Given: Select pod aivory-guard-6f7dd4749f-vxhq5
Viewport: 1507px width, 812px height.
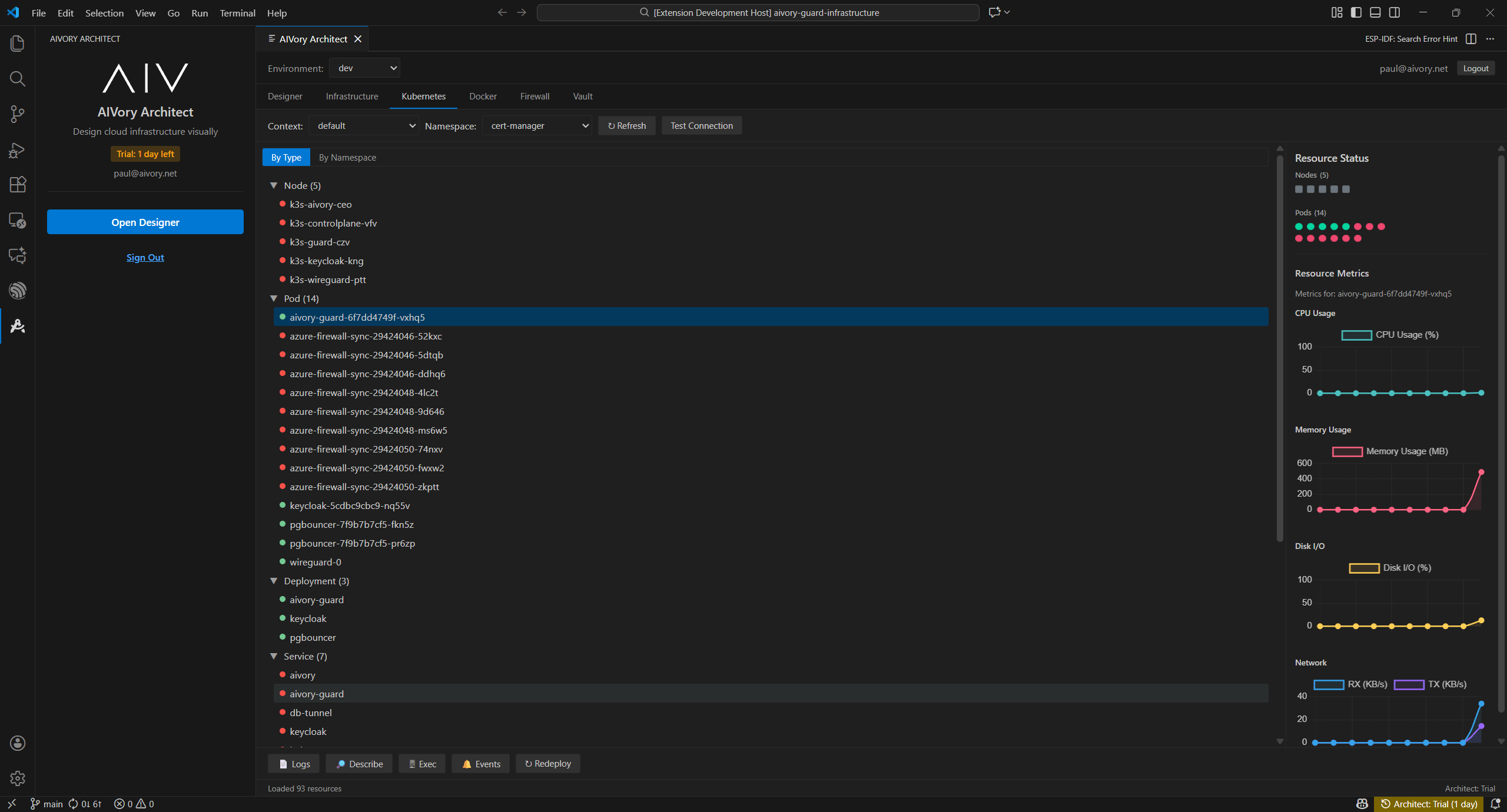Looking at the screenshot, I should point(357,317).
